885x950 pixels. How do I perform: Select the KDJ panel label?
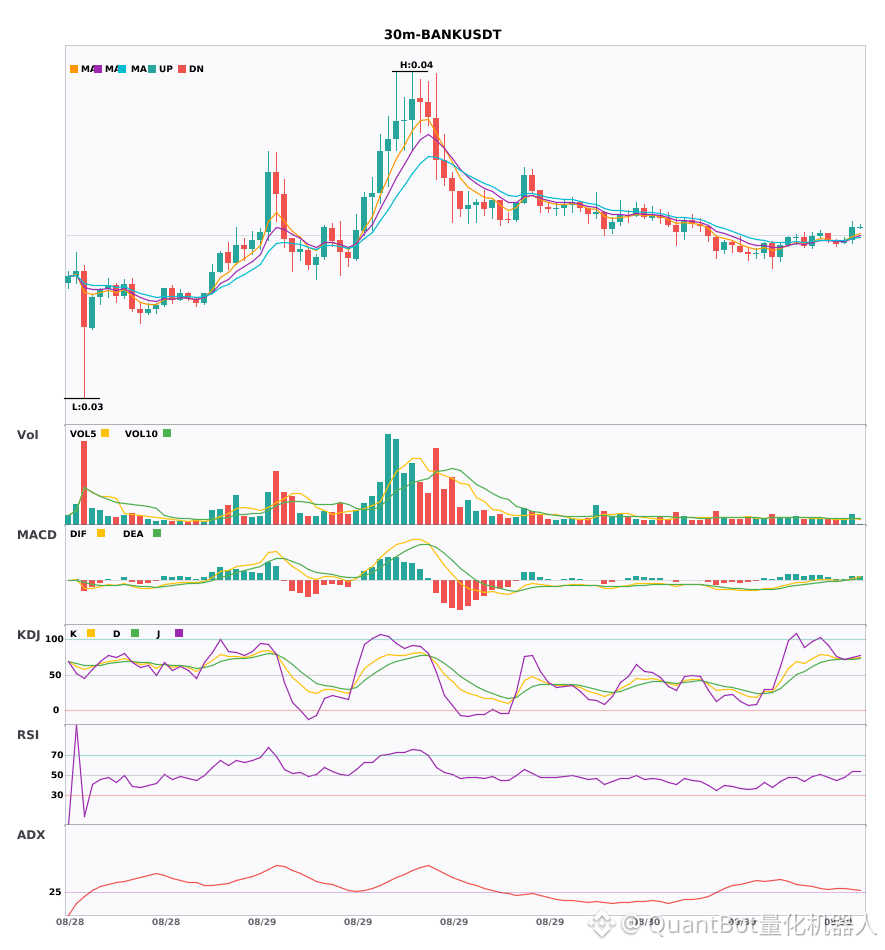pos(28,635)
